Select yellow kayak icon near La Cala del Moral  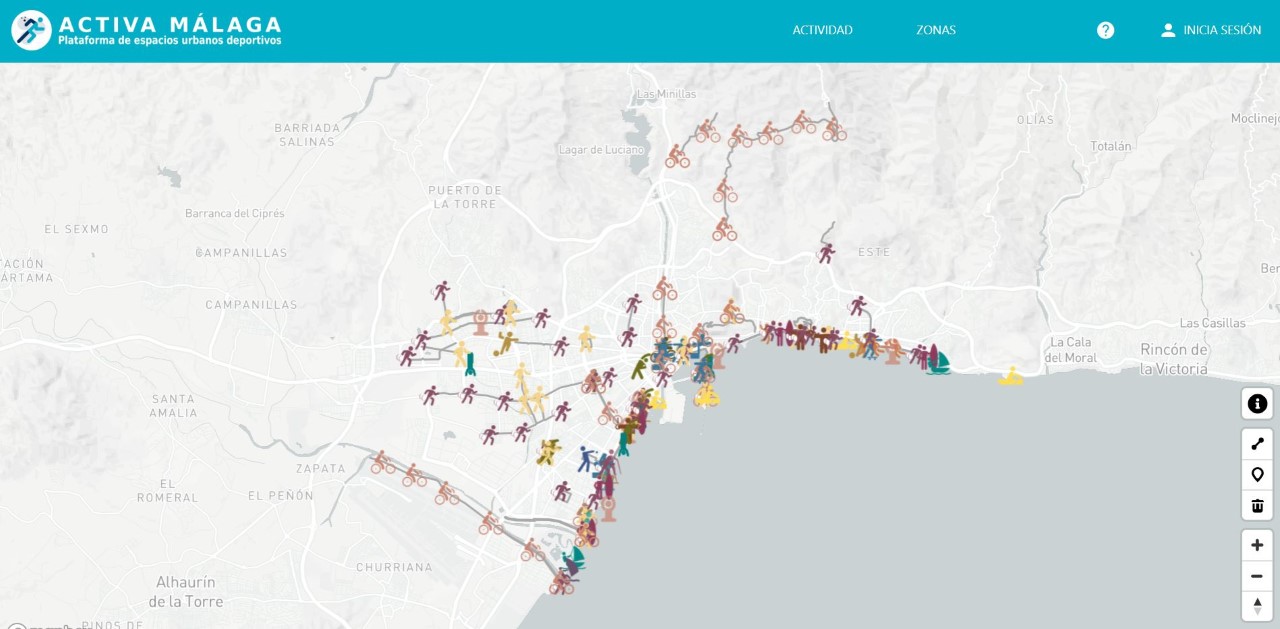coord(1011,376)
